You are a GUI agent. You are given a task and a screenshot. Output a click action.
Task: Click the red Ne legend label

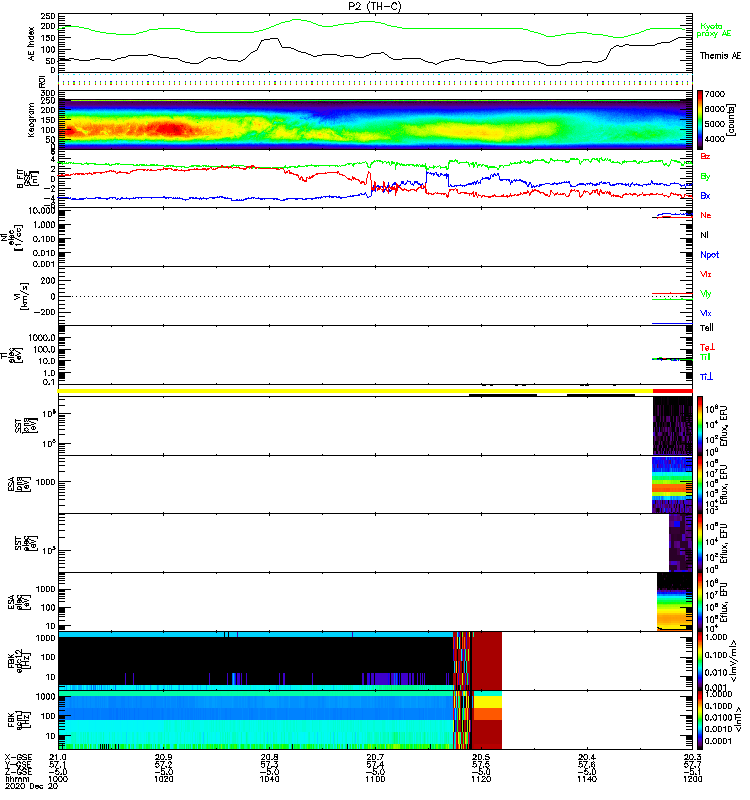[x=706, y=215]
